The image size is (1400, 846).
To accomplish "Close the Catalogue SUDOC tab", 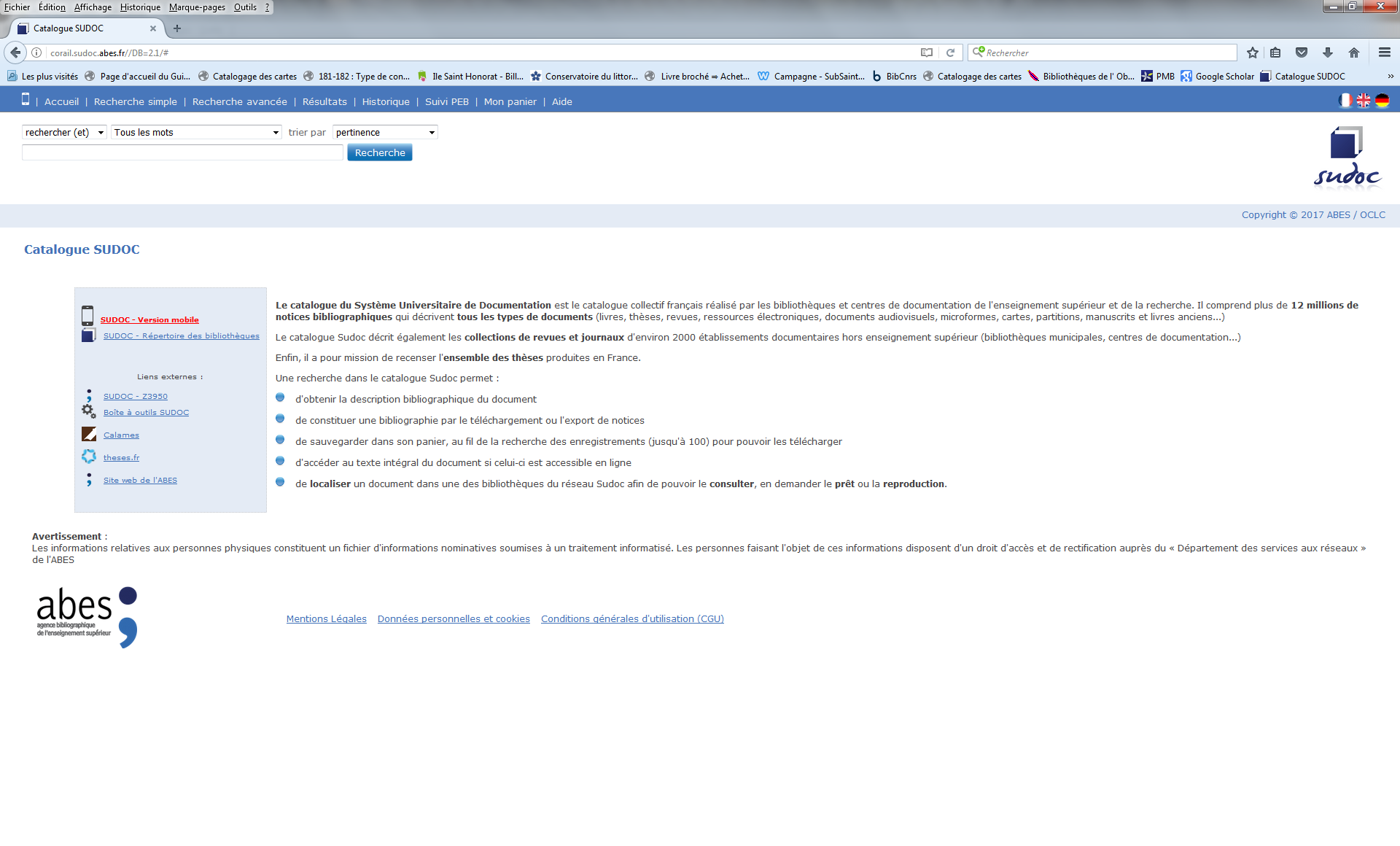I will coord(153,28).
